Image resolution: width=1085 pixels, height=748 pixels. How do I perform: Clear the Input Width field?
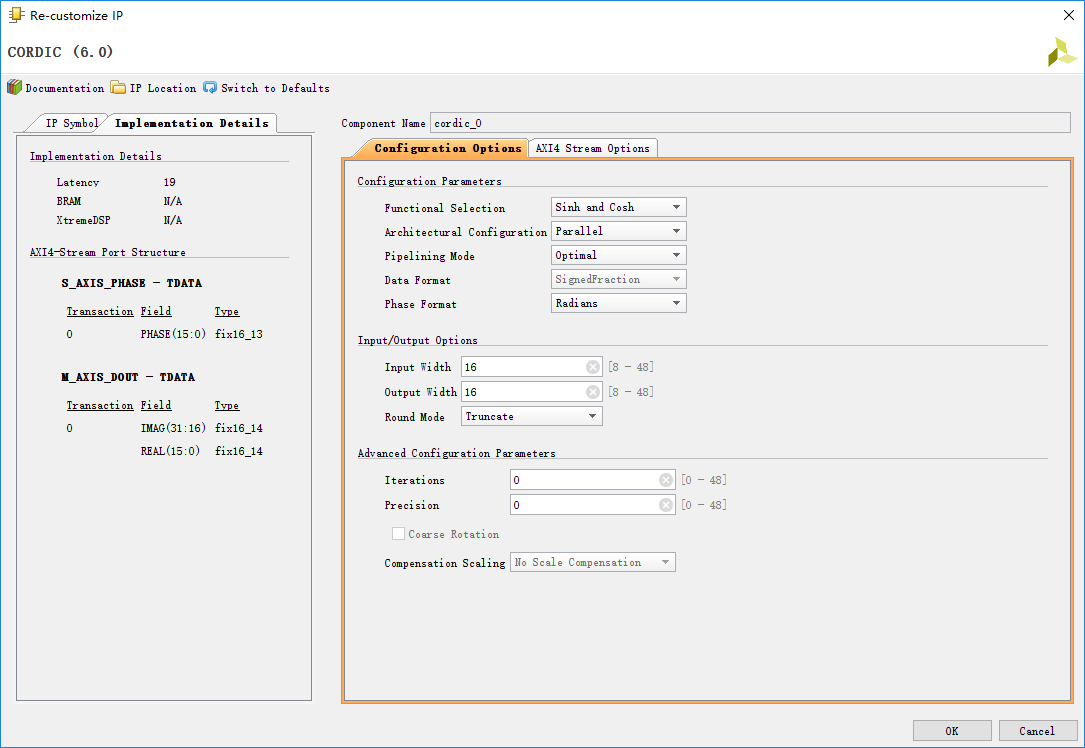pyautogui.click(x=592, y=367)
